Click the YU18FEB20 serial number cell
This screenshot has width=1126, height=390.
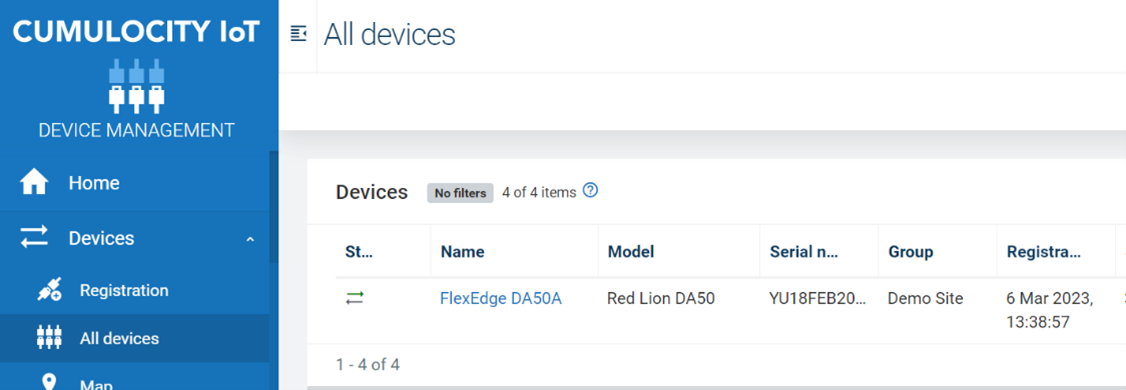pyautogui.click(x=817, y=299)
